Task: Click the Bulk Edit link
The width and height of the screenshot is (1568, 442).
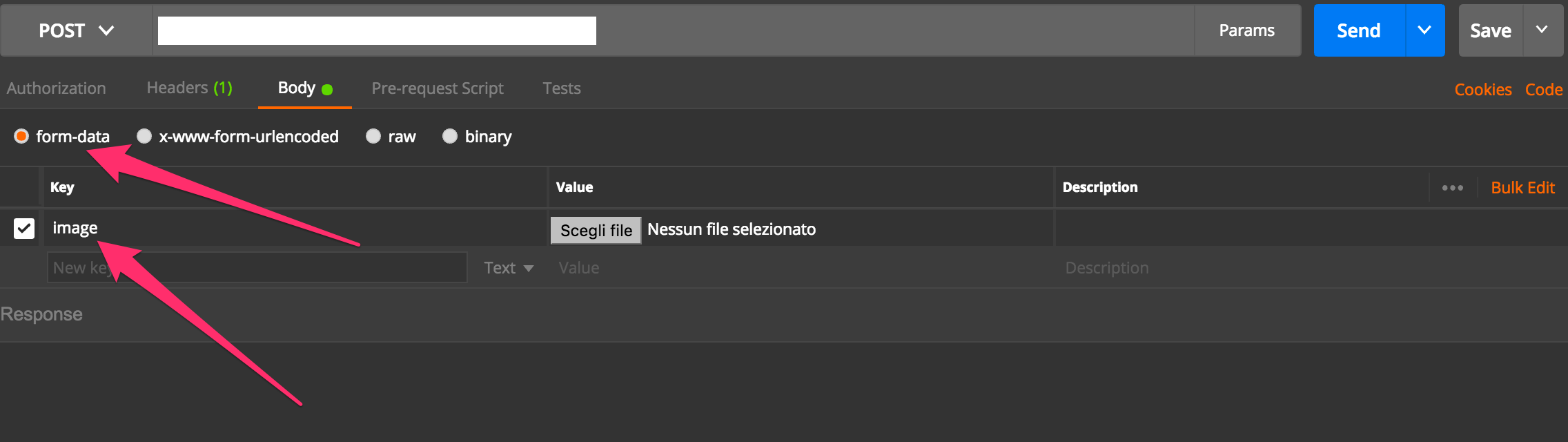Action: tap(1522, 188)
